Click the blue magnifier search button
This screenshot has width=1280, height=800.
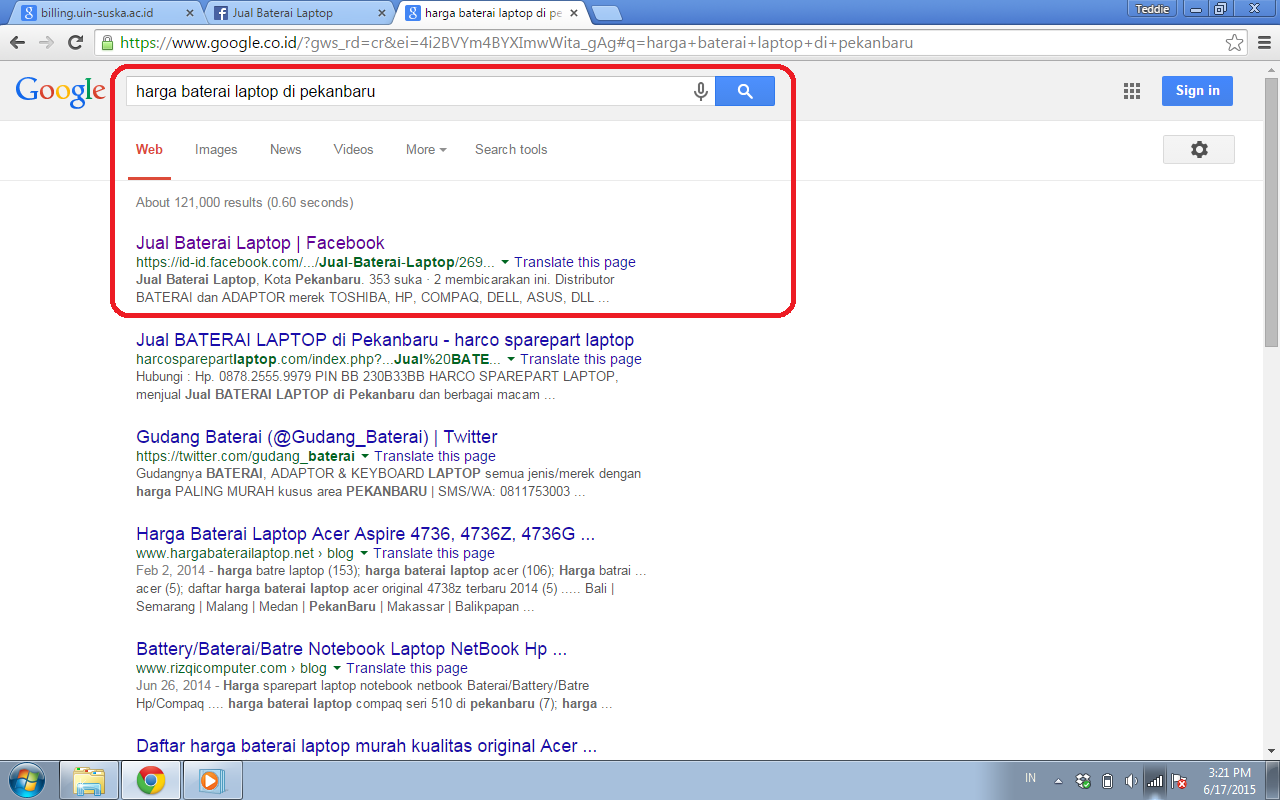(x=745, y=91)
